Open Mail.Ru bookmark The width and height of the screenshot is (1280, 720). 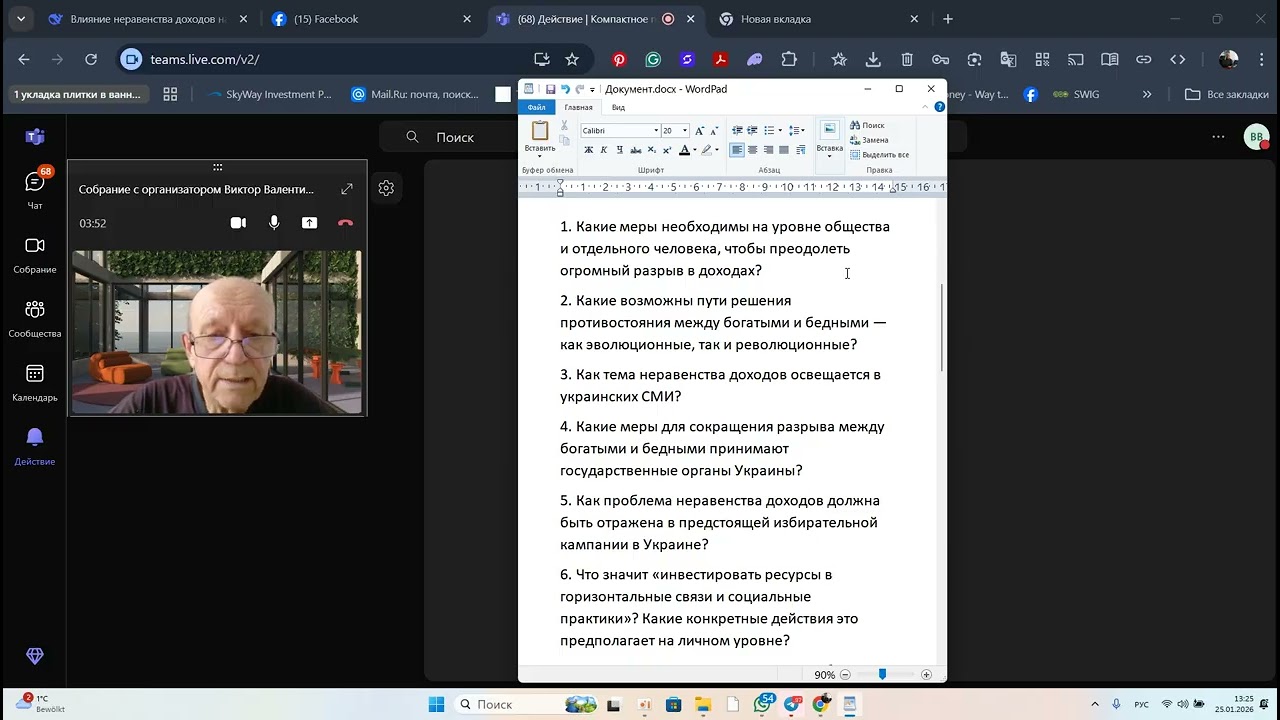(415, 94)
